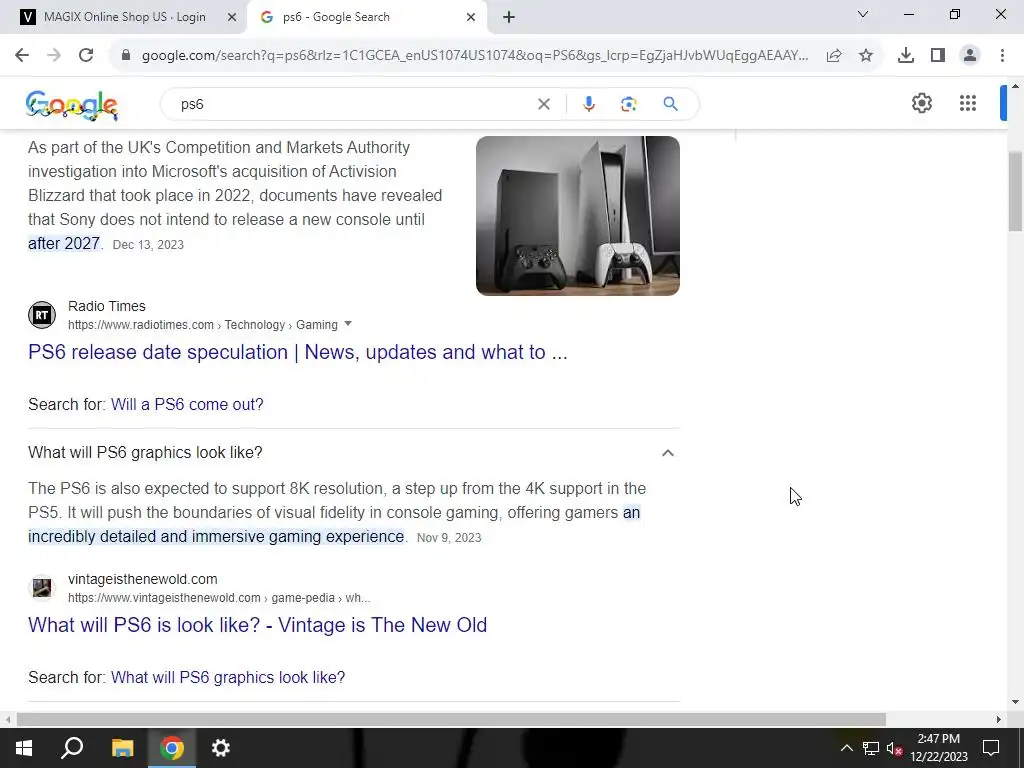Viewport: 1024px width, 768px height.
Task: Click the scroll-right arrow of the horizontal scrollbar
Action: [999, 719]
